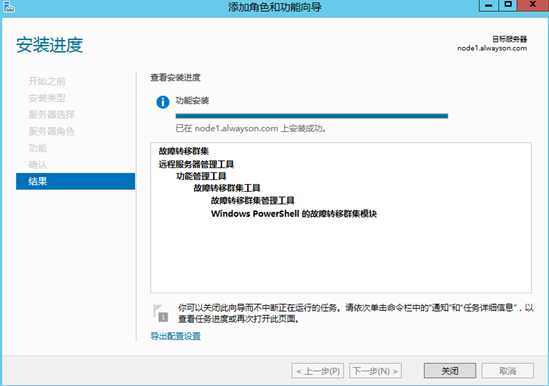
Task: Open the 导出配置设置 link
Action: click(175, 336)
